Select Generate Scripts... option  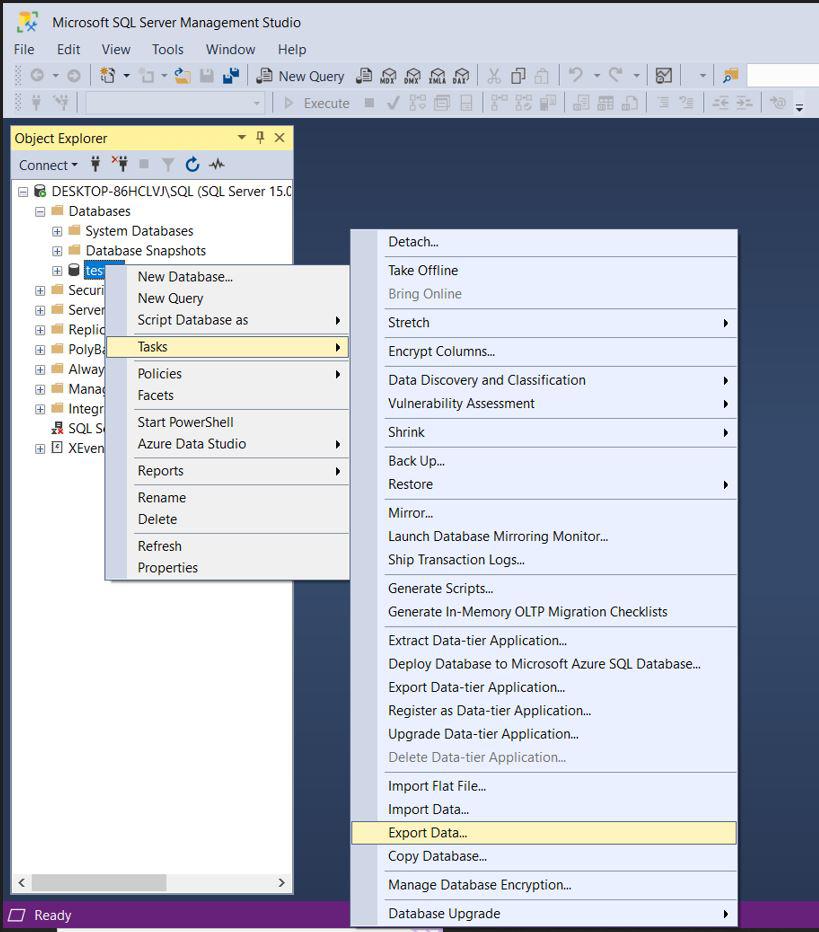[x=544, y=588]
